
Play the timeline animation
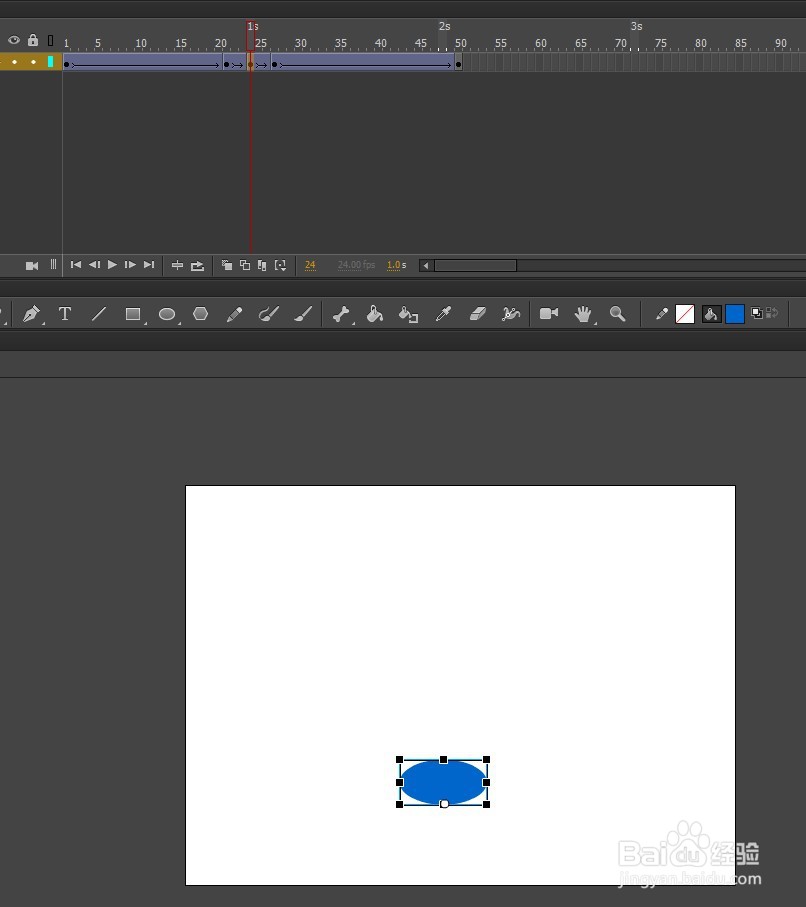111,265
